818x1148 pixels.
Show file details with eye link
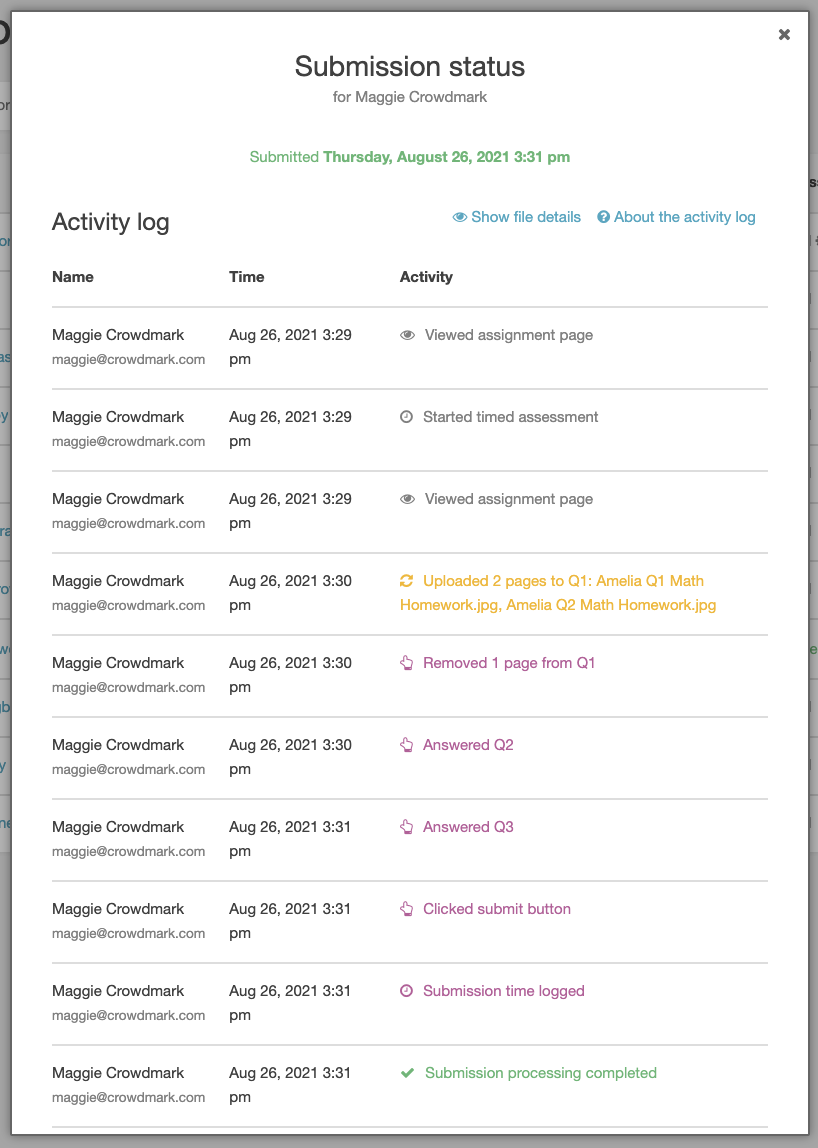(x=516, y=217)
